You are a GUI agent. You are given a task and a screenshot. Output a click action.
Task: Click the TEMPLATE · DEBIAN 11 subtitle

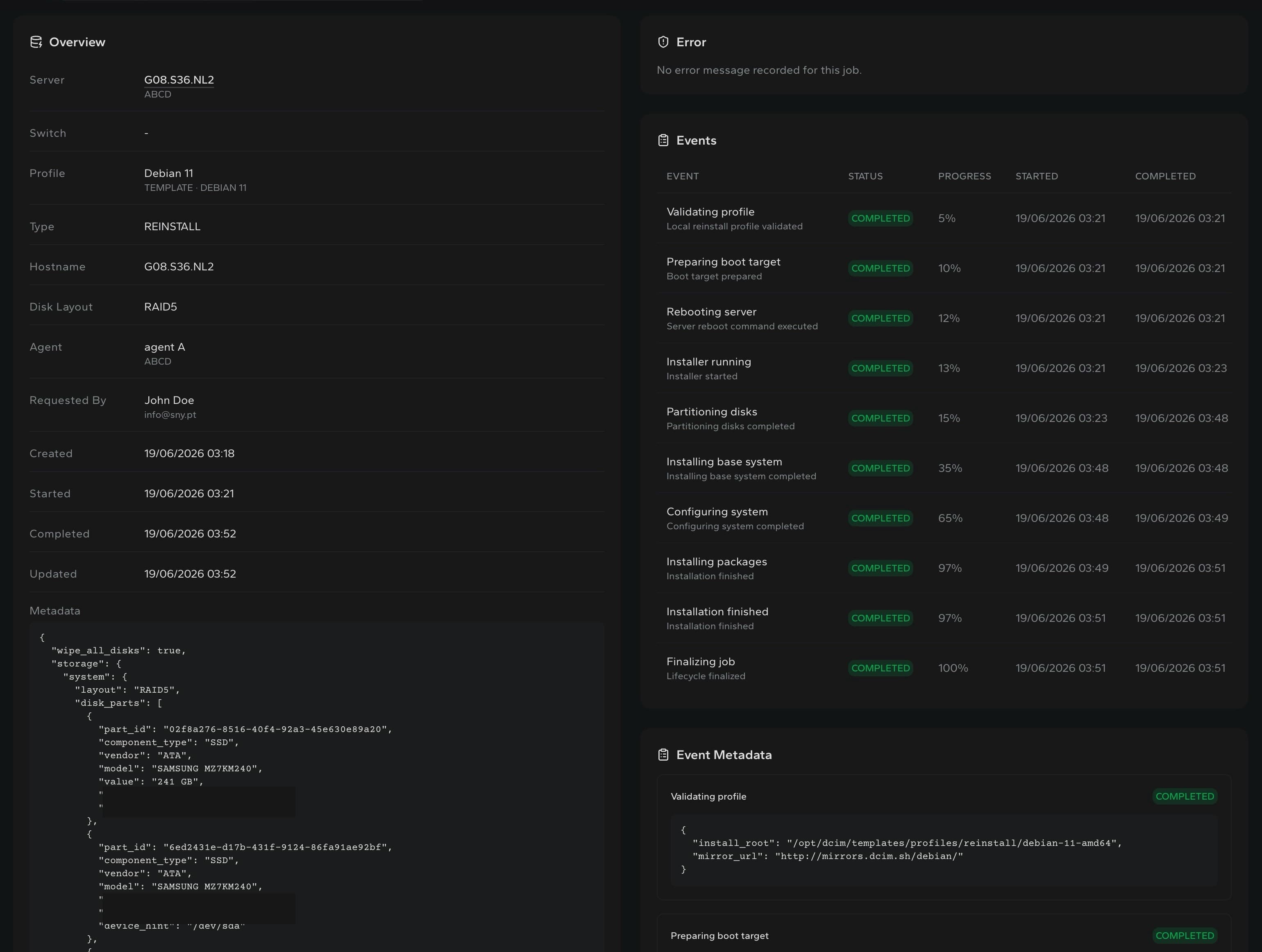click(195, 188)
